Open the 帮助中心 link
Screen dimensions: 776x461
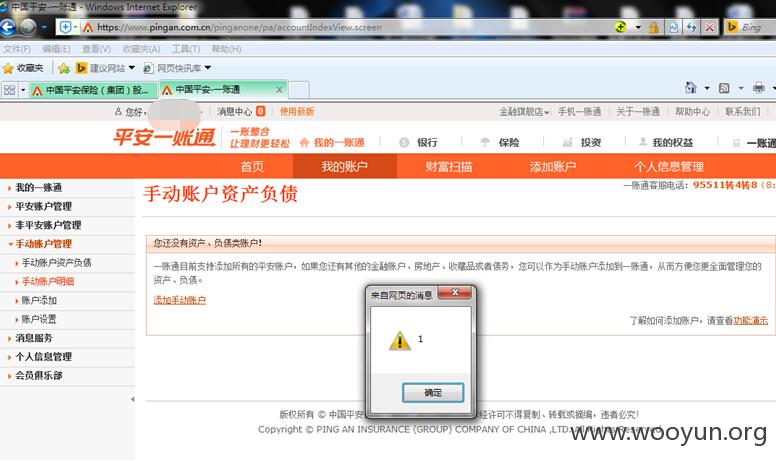pyautogui.click(x=692, y=112)
